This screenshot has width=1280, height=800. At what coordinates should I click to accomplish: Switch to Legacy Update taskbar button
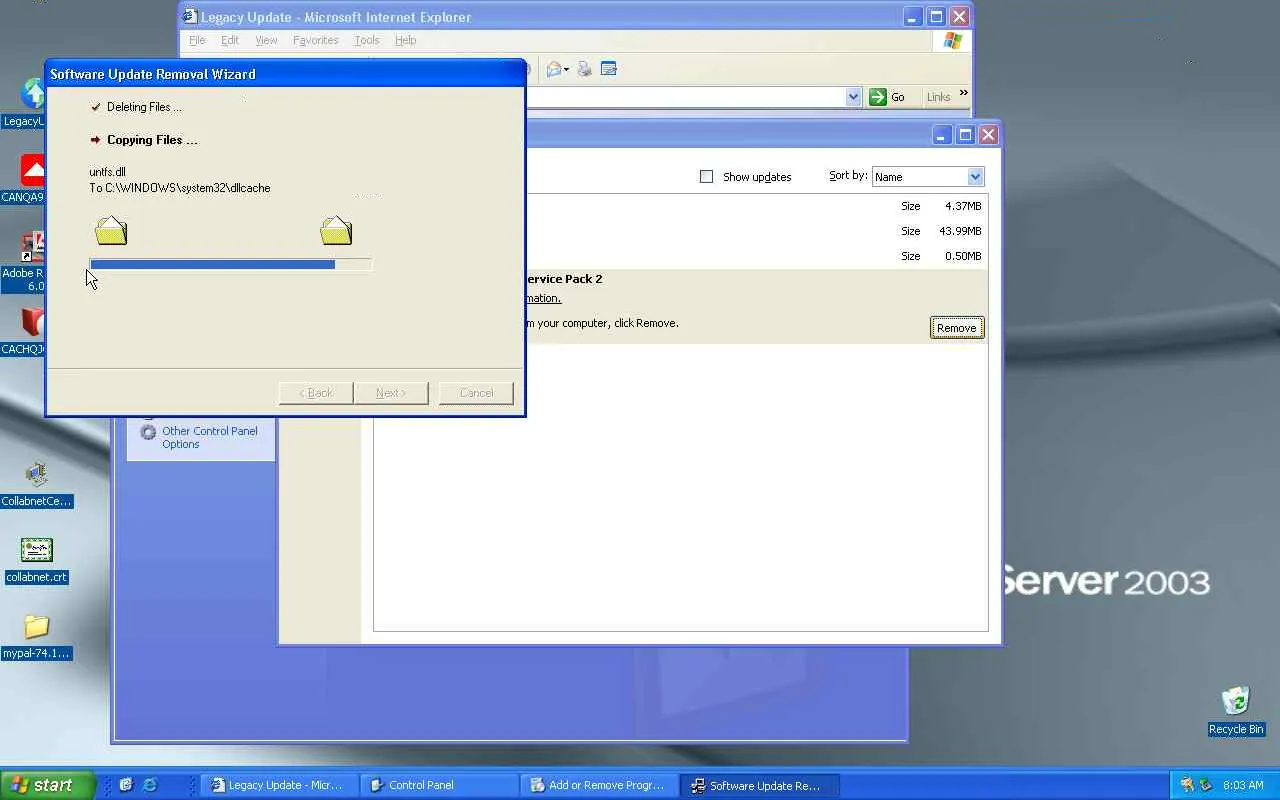pyautogui.click(x=277, y=785)
